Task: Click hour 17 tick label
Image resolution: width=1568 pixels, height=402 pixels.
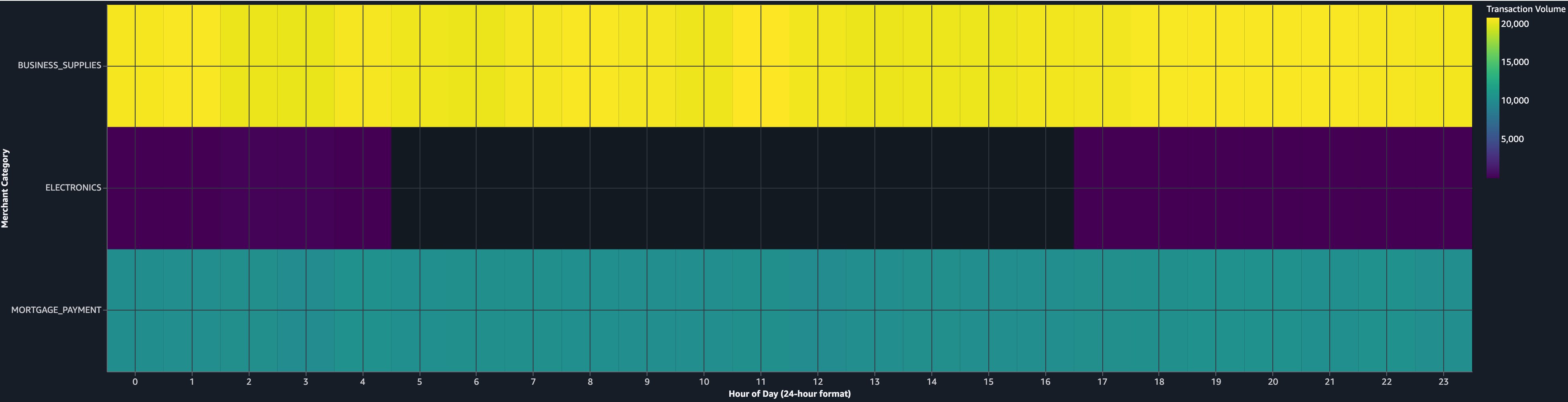Action: pyautogui.click(x=1102, y=382)
